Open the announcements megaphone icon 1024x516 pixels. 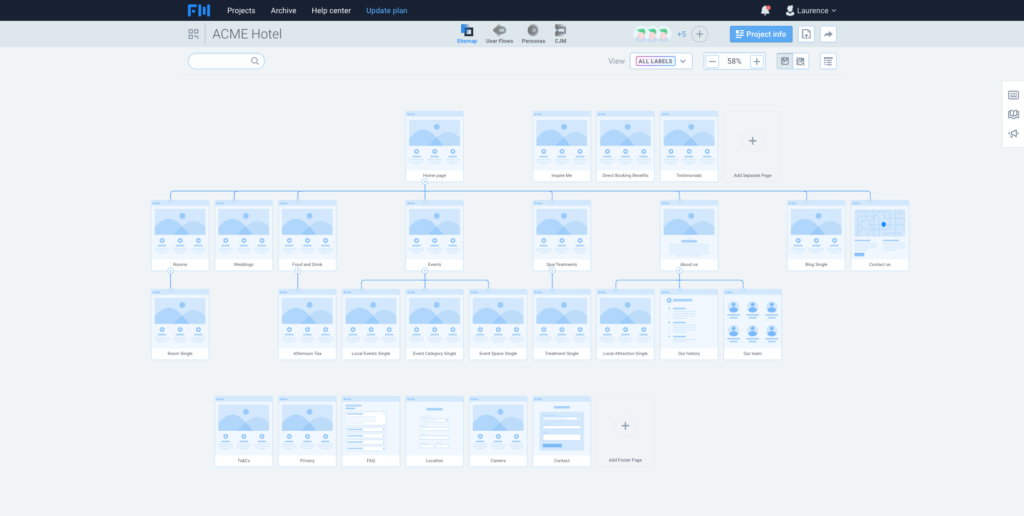1013,133
